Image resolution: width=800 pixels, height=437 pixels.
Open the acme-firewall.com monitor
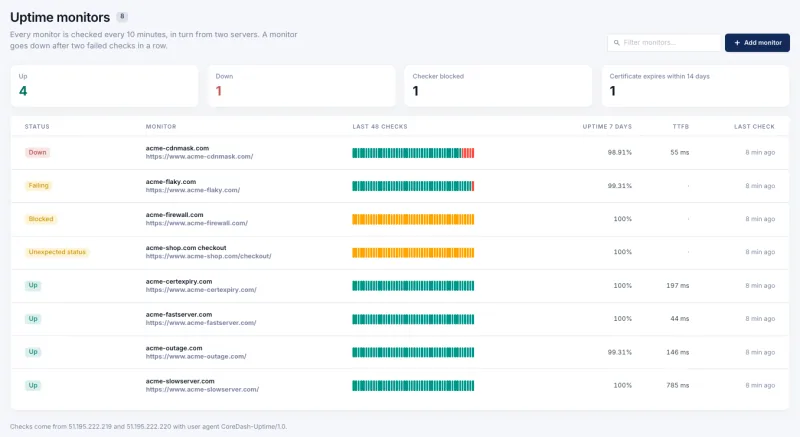[174, 215]
